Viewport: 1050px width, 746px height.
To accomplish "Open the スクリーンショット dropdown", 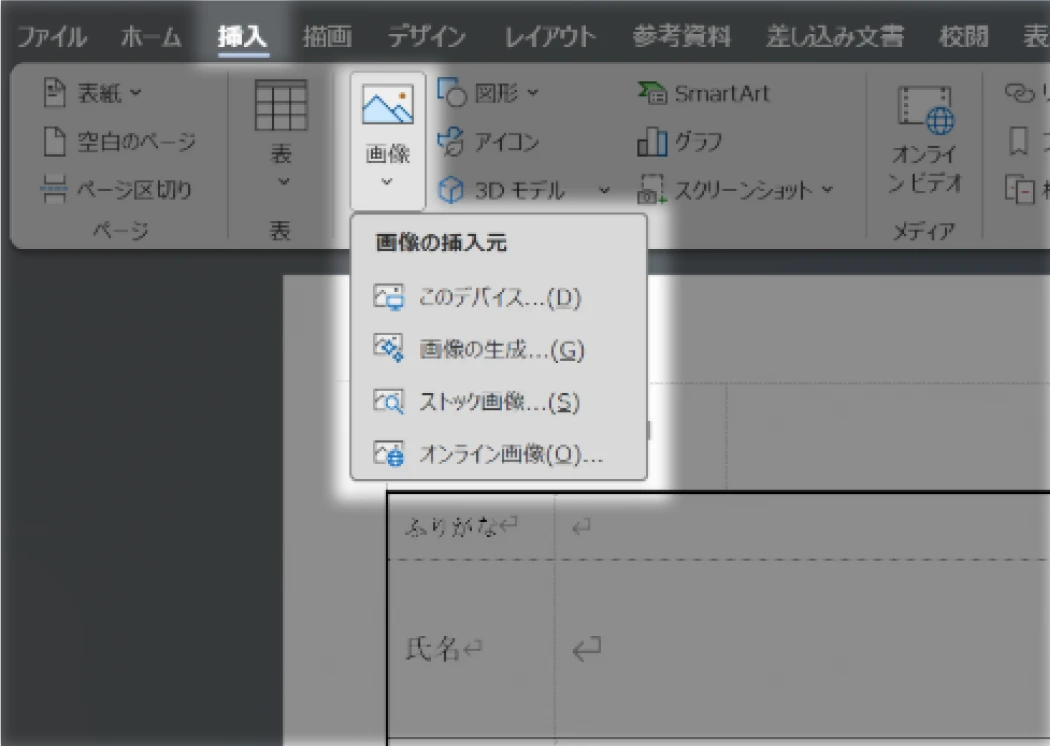I will [826, 190].
